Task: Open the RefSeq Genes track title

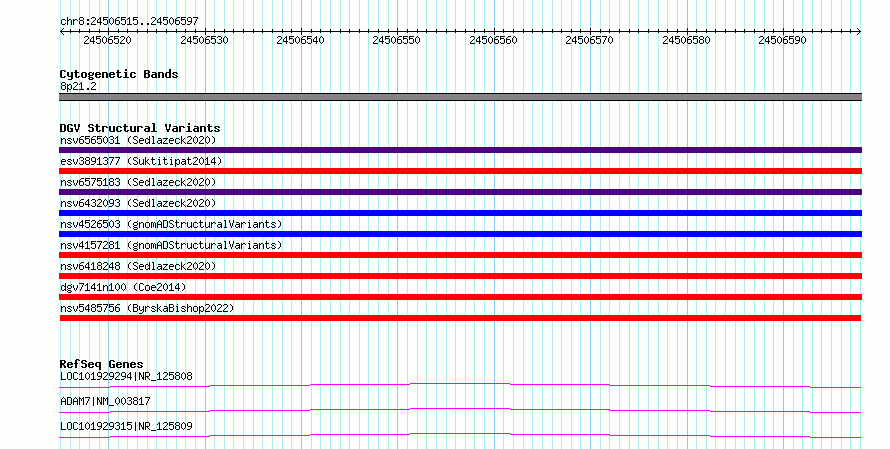Action: point(101,364)
